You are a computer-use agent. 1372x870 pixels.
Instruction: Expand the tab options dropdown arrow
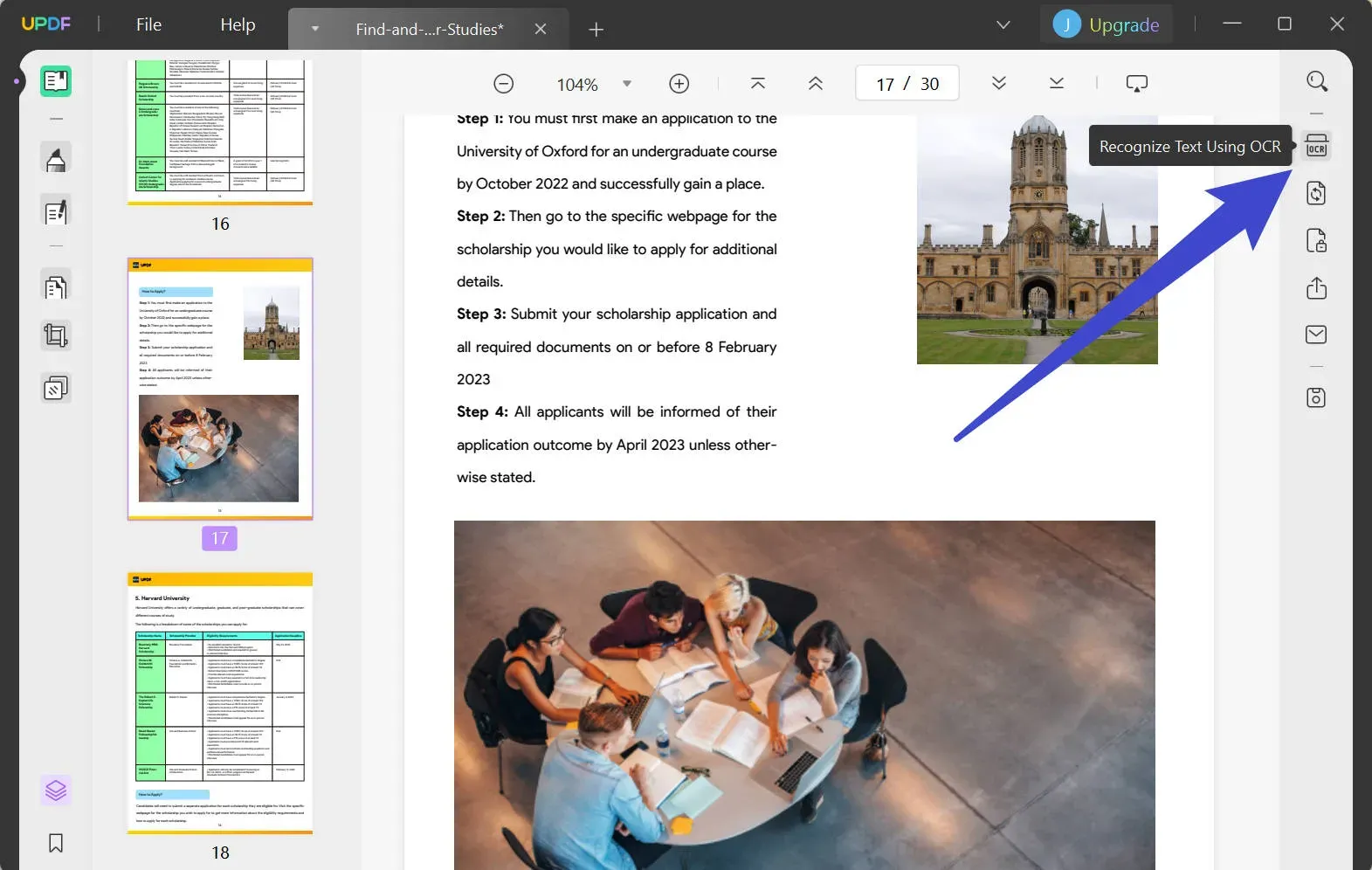[315, 29]
